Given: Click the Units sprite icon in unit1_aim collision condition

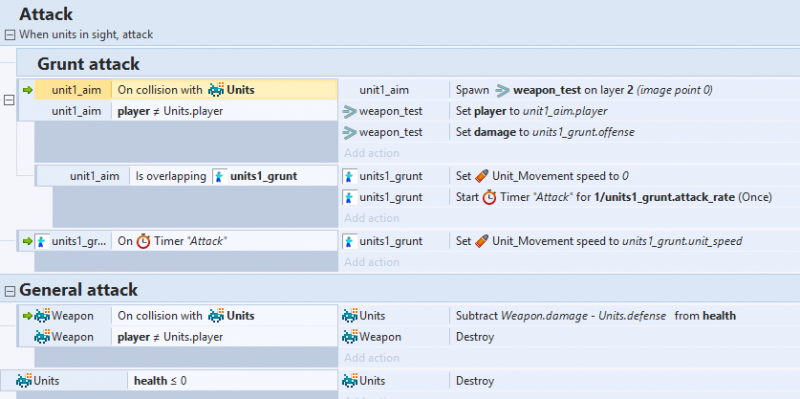Looking at the screenshot, I should (216, 90).
